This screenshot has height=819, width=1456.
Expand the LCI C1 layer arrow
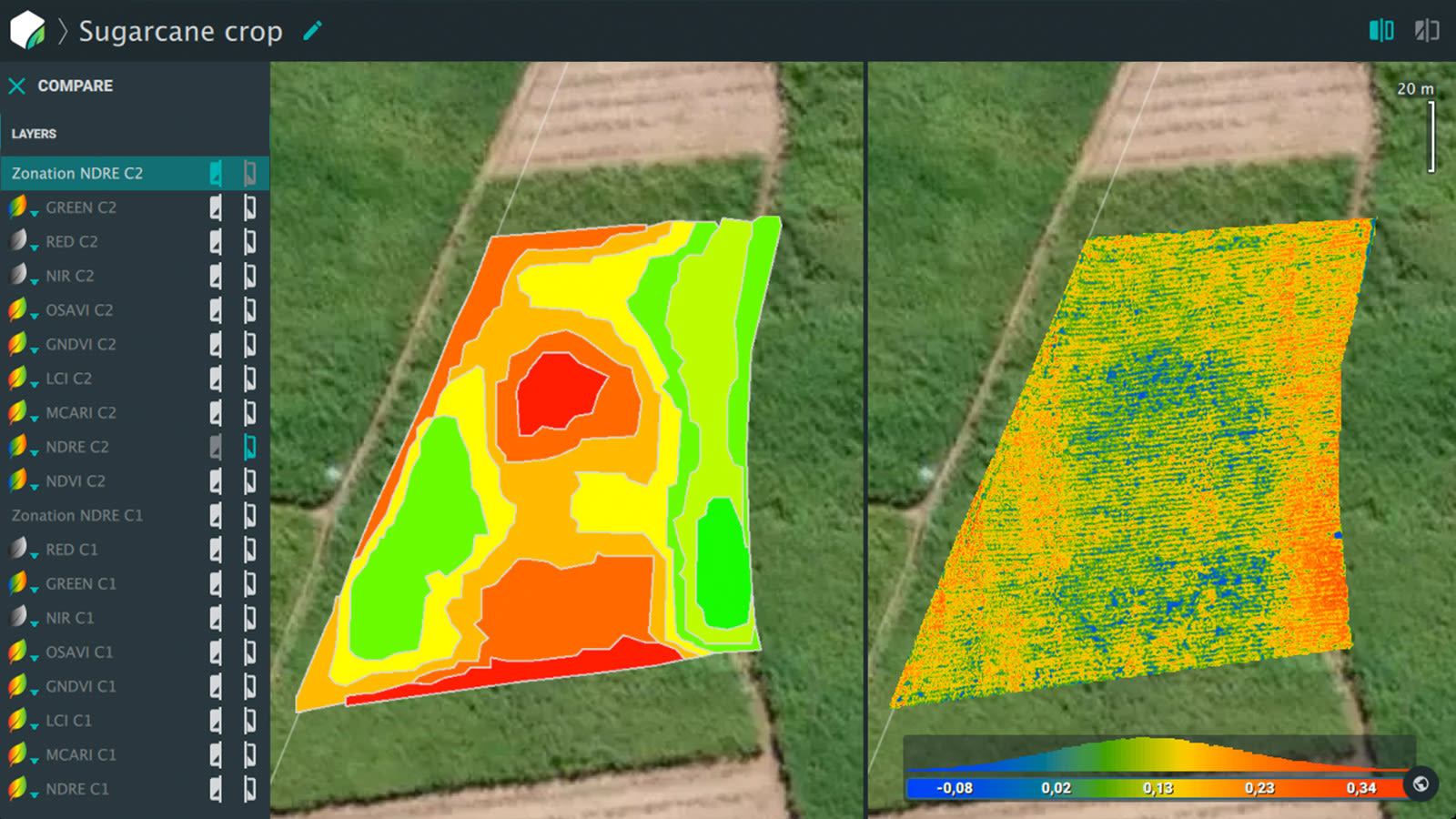coord(35,725)
